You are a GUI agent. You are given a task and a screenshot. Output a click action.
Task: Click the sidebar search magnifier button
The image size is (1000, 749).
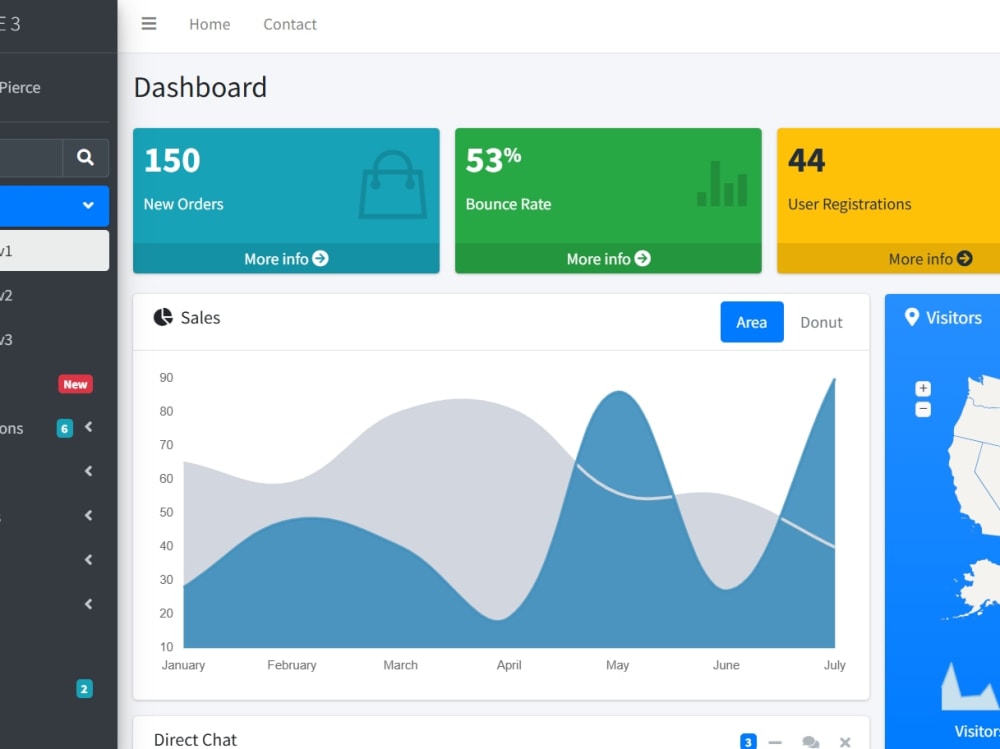85,158
